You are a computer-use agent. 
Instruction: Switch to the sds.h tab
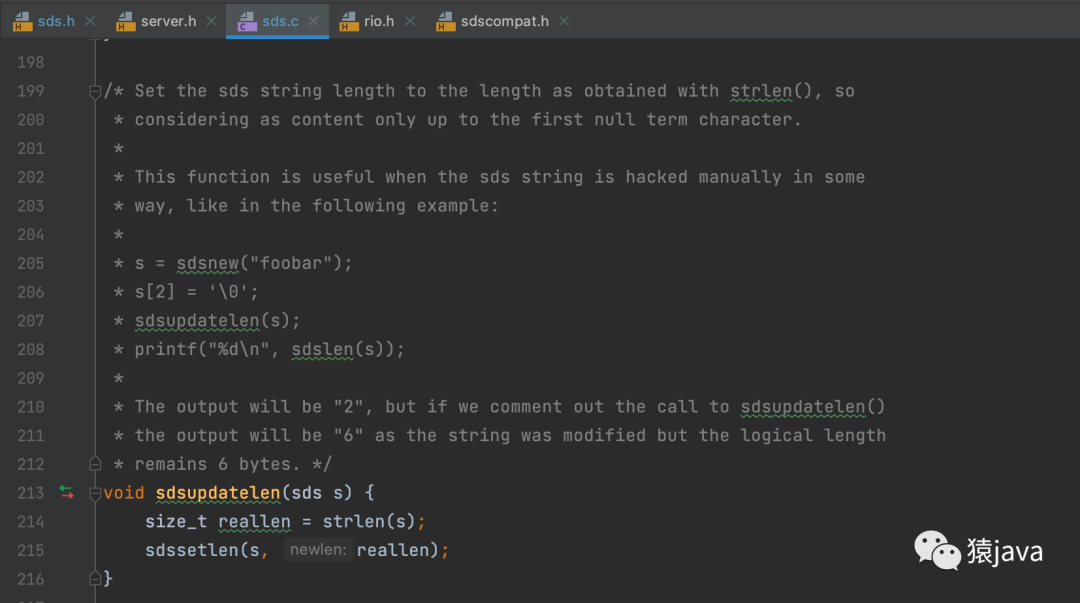click(x=56, y=21)
